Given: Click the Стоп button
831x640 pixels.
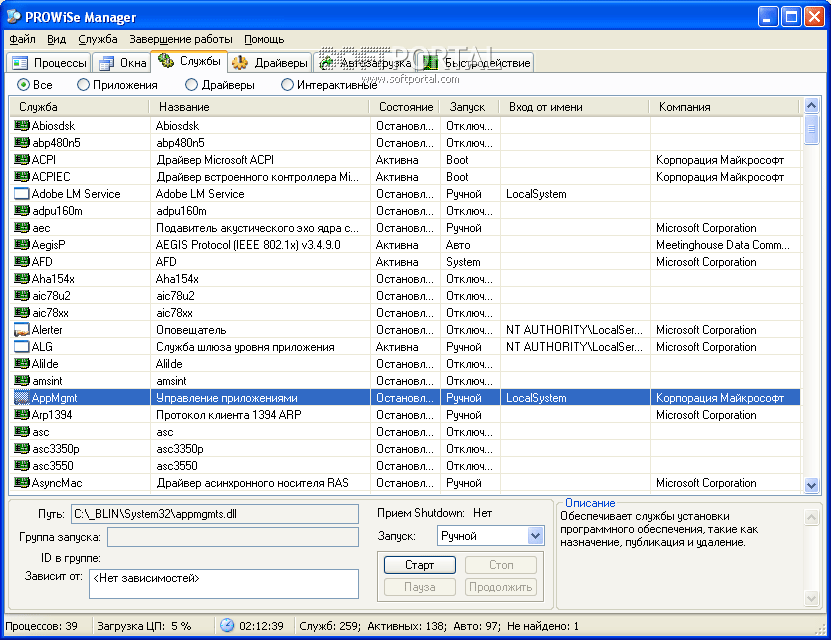Looking at the screenshot, I should point(501,565).
